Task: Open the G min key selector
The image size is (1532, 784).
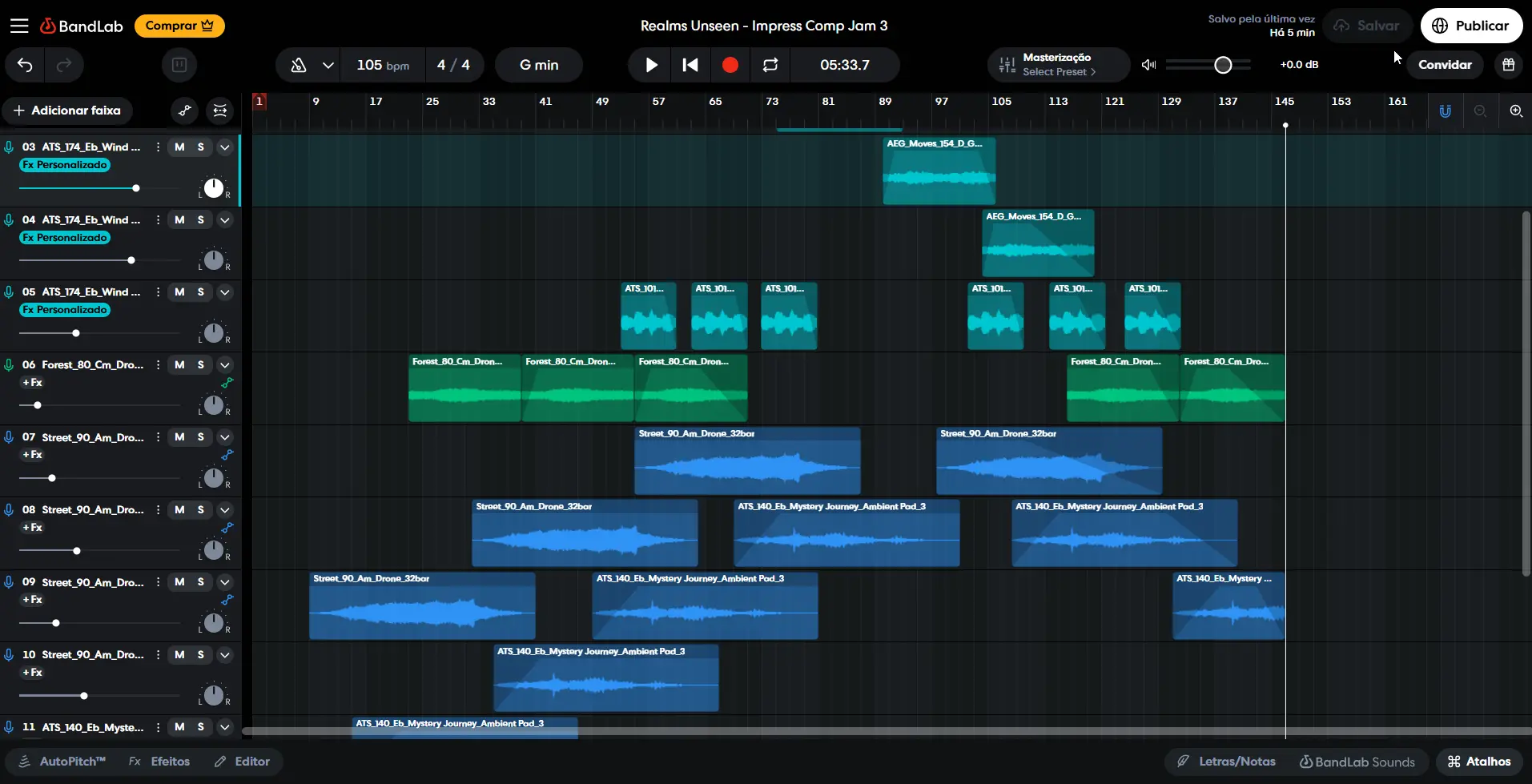Action: 538,65
